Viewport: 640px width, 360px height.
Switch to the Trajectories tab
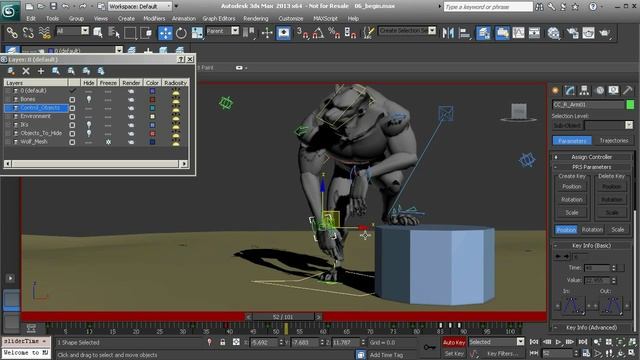tap(613, 140)
